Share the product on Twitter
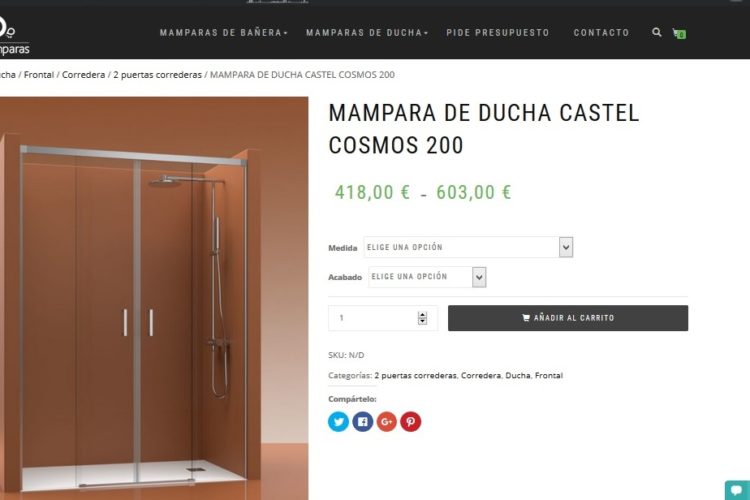750x500 pixels. 339,422
